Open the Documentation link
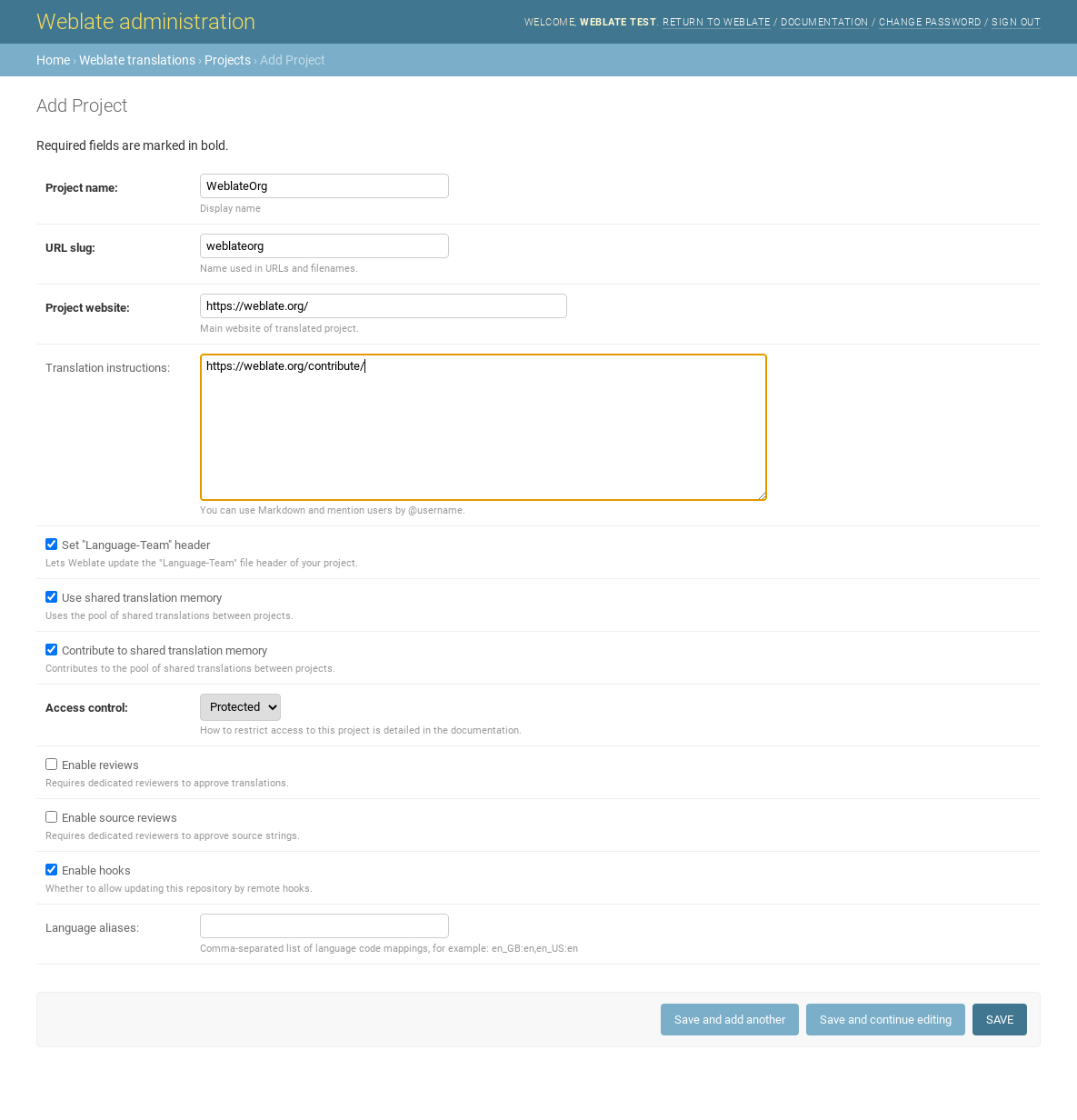 (824, 22)
